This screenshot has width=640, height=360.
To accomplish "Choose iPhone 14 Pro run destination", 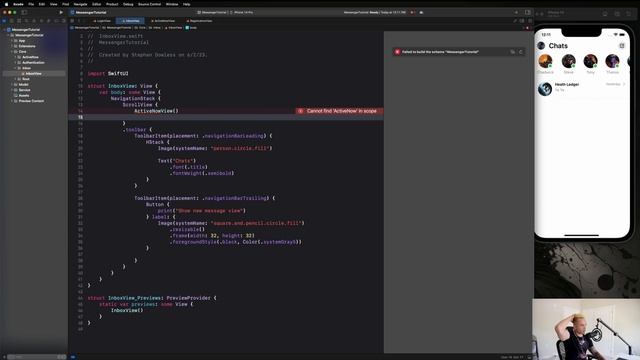I will 242,12.
